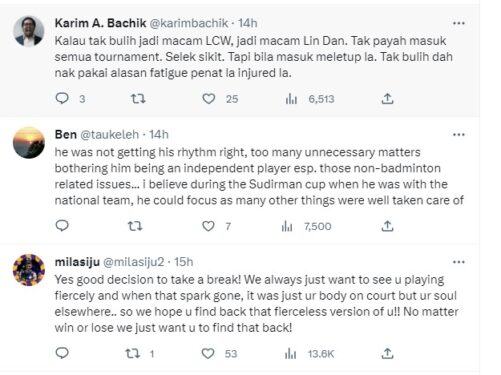Reply to Karim A. Bachik's tweet
The height and width of the screenshot is (375, 501).
coord(62,99)
